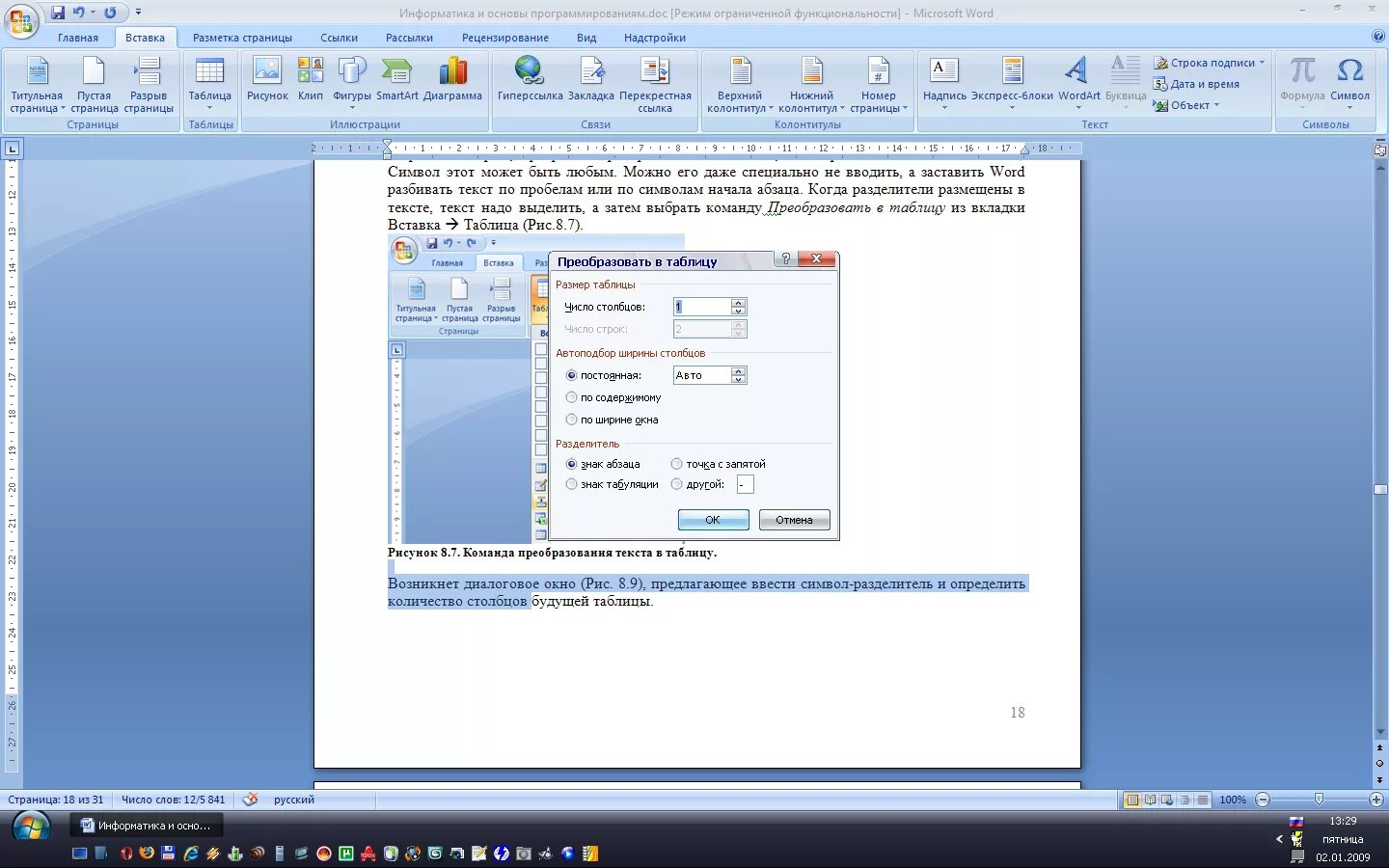Viewport: 1389px width, 868px height.
Task: Open the Вид tab
Action: [x=586, y=38]
